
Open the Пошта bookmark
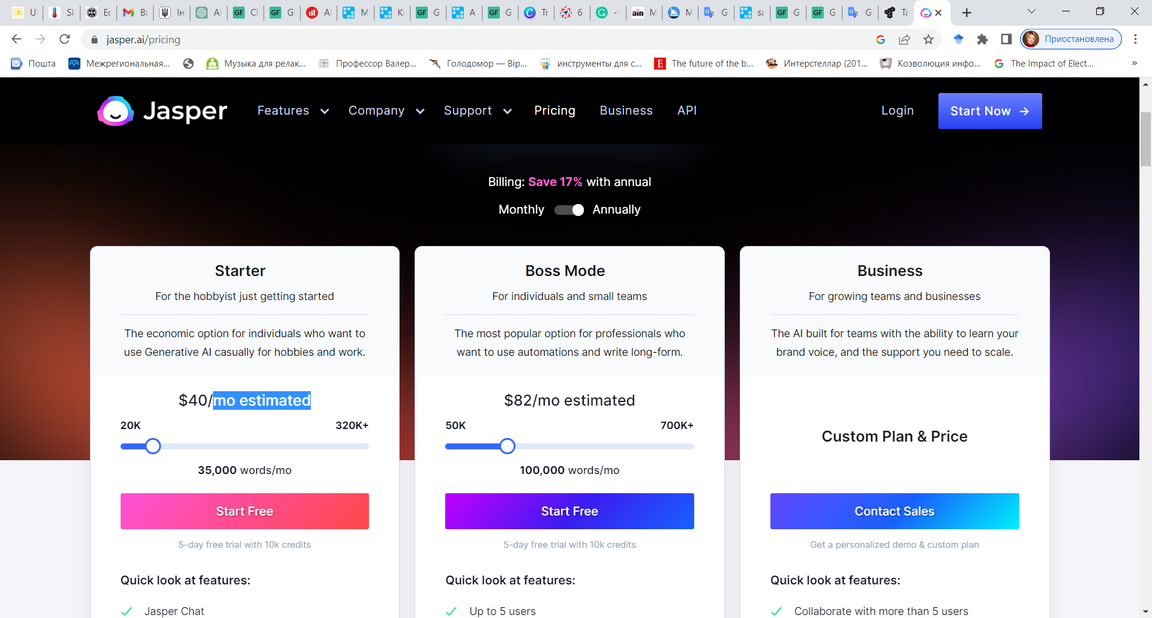pos(34,64)
